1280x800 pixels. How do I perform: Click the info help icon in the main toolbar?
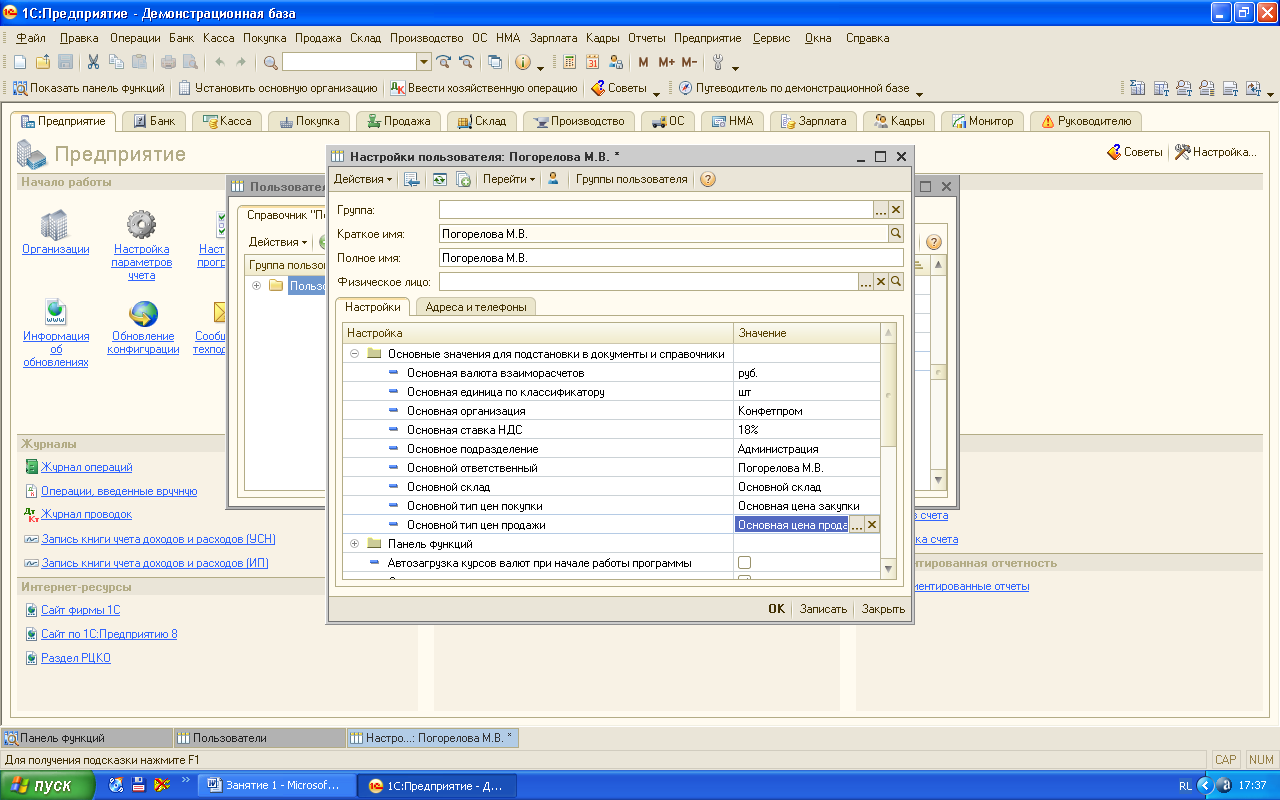pos(522,62)
